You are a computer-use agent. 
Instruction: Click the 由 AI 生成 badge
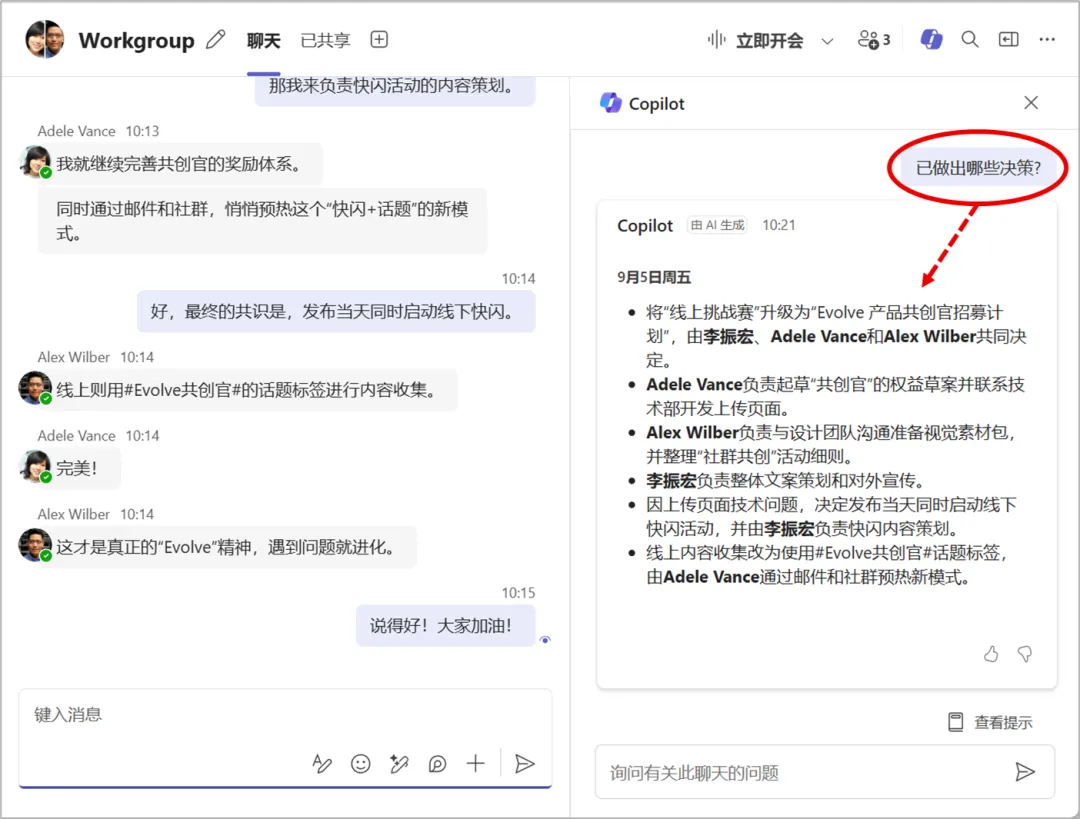pos(718,225)
